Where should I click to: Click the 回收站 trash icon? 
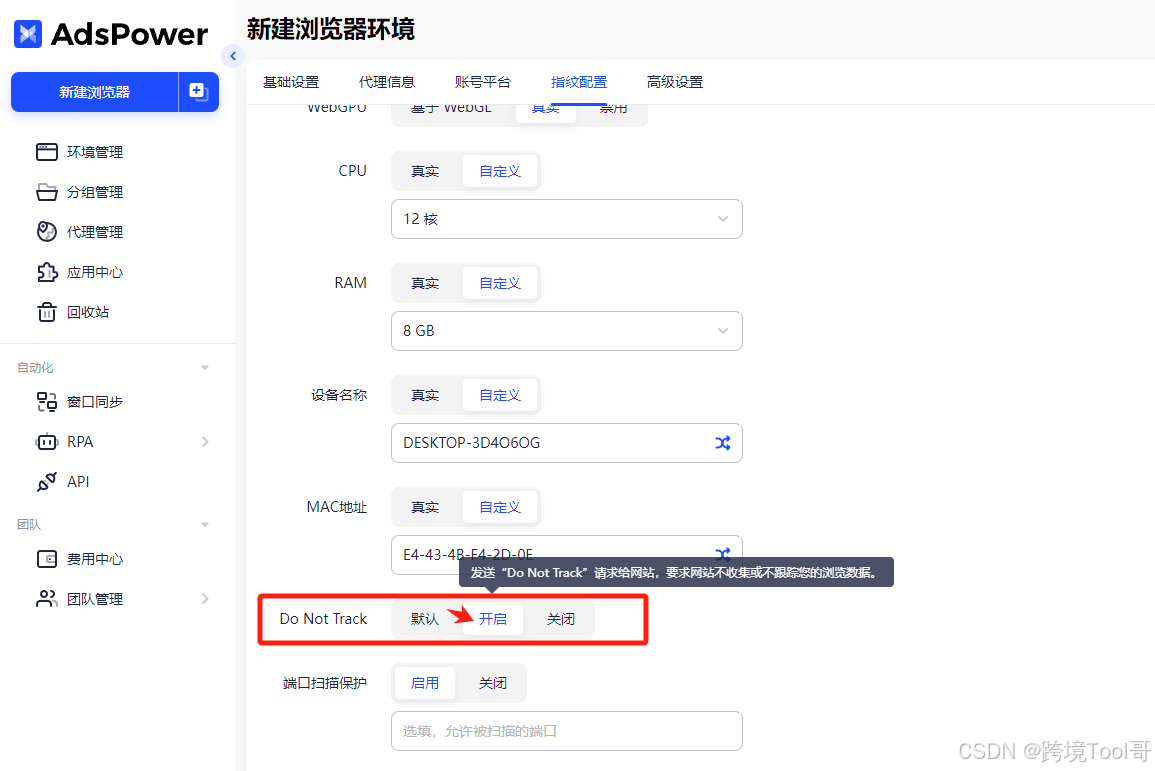point(46,312)
